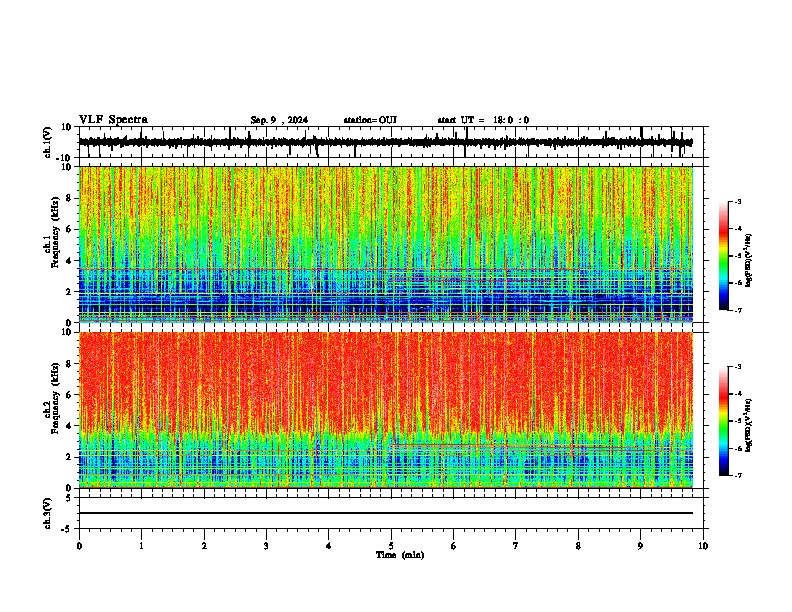Click the ch.1 spectrogram color bar

tap(723, 256)
